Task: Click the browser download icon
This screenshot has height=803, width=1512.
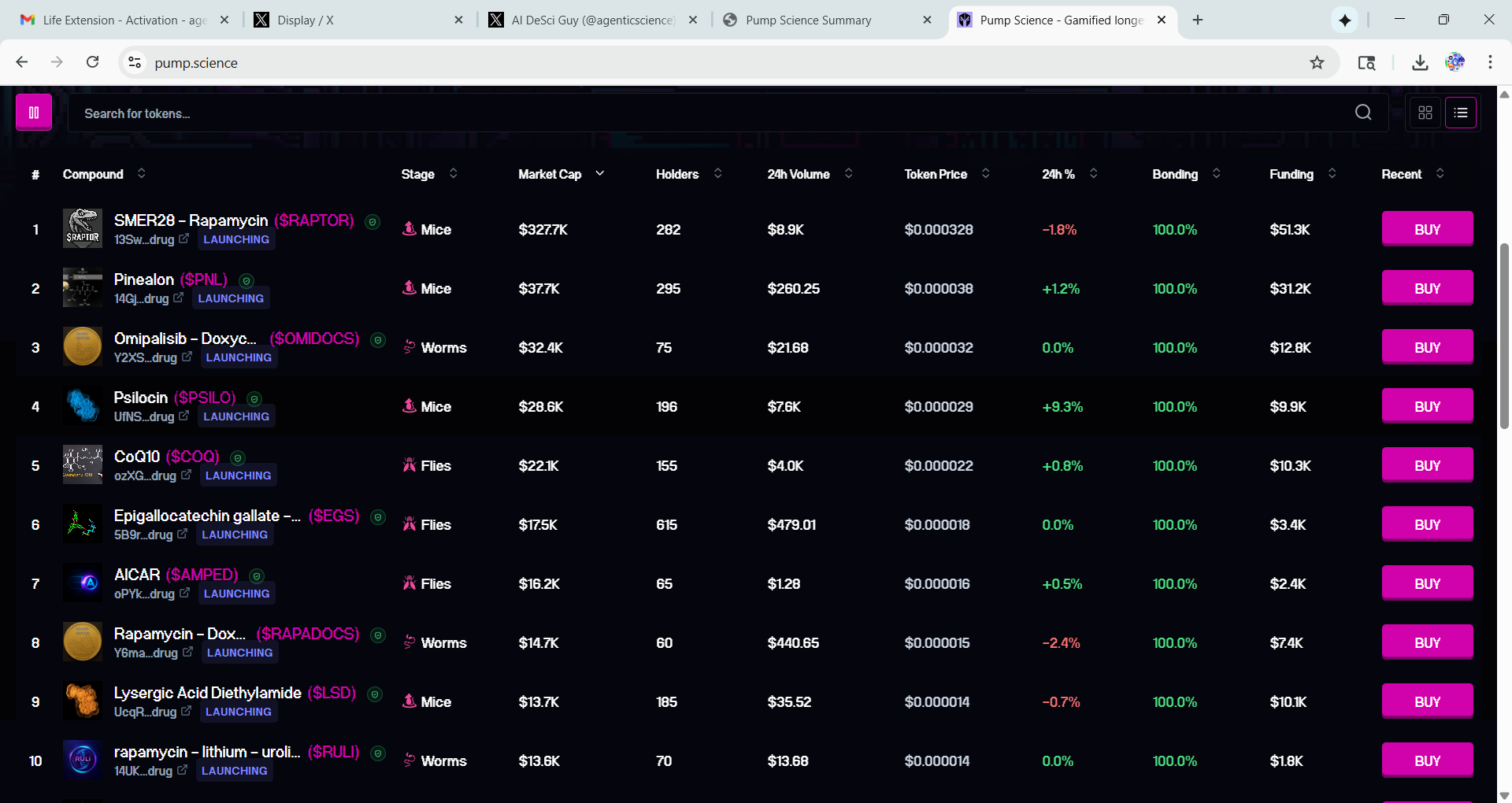Action: (x=1419, y=62)
